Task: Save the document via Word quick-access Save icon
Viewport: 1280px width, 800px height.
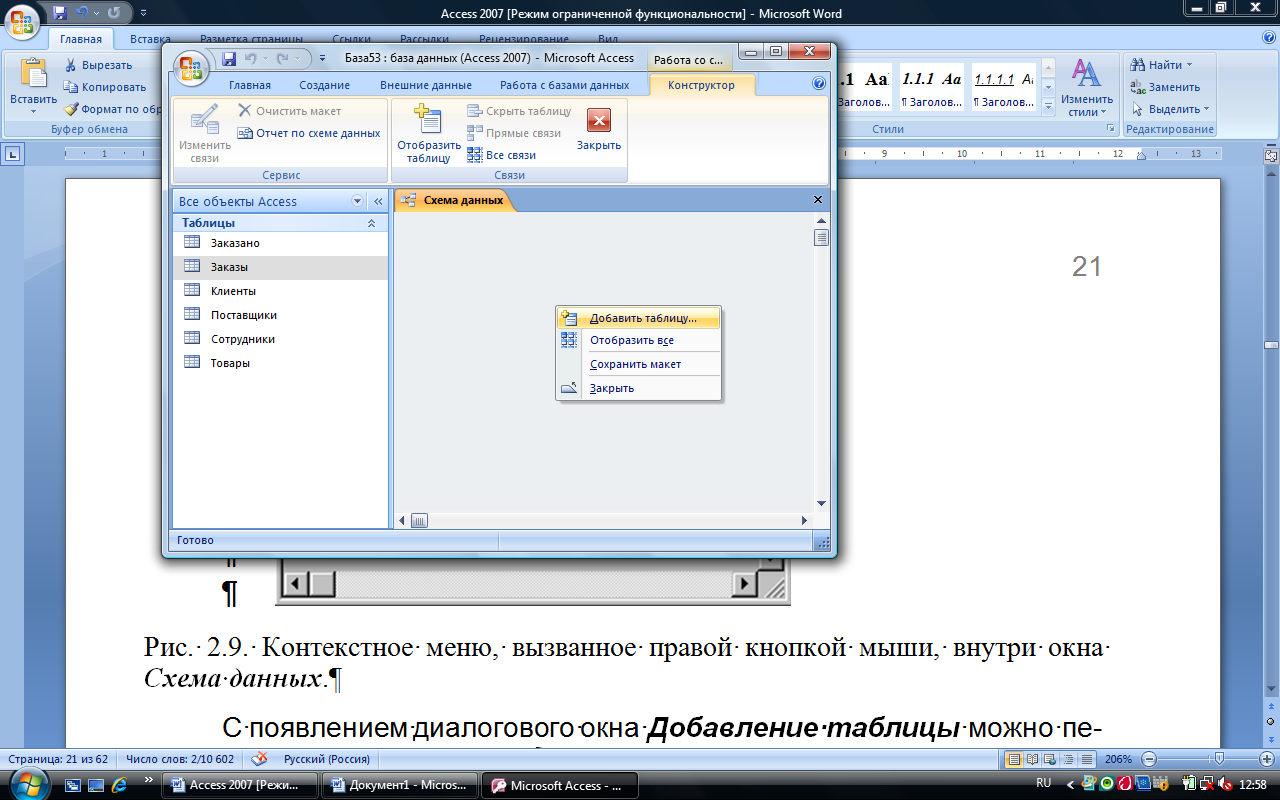Action: tap(59, 14)
